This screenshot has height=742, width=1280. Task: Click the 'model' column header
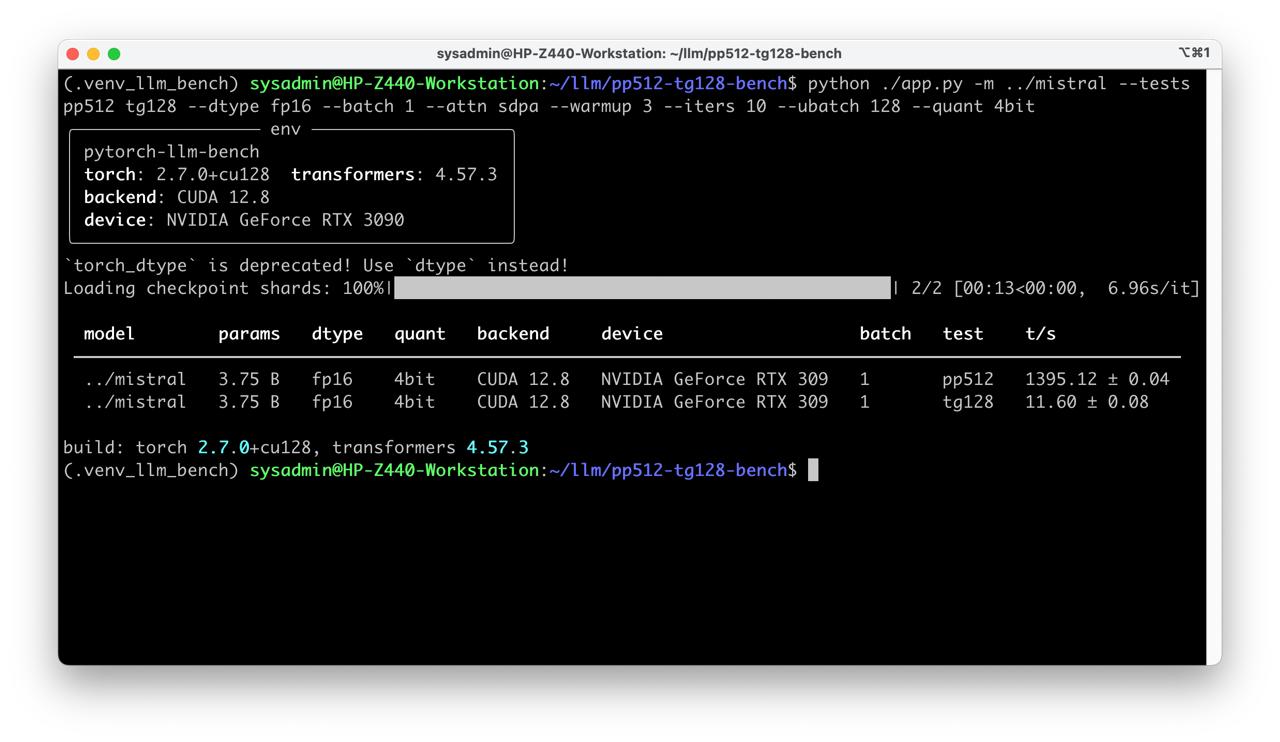[109, 334]
